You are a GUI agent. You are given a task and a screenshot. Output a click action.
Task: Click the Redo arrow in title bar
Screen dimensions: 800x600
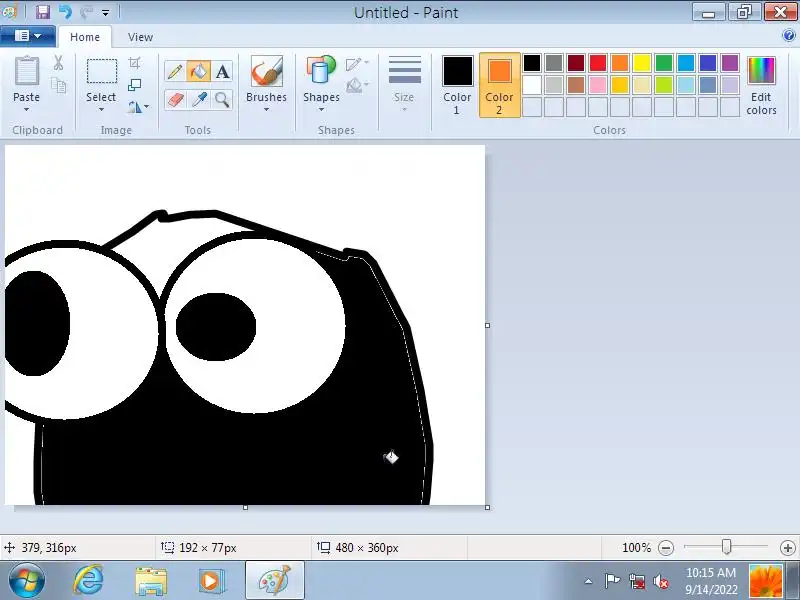pyautogui.click(x=86, y=12)
